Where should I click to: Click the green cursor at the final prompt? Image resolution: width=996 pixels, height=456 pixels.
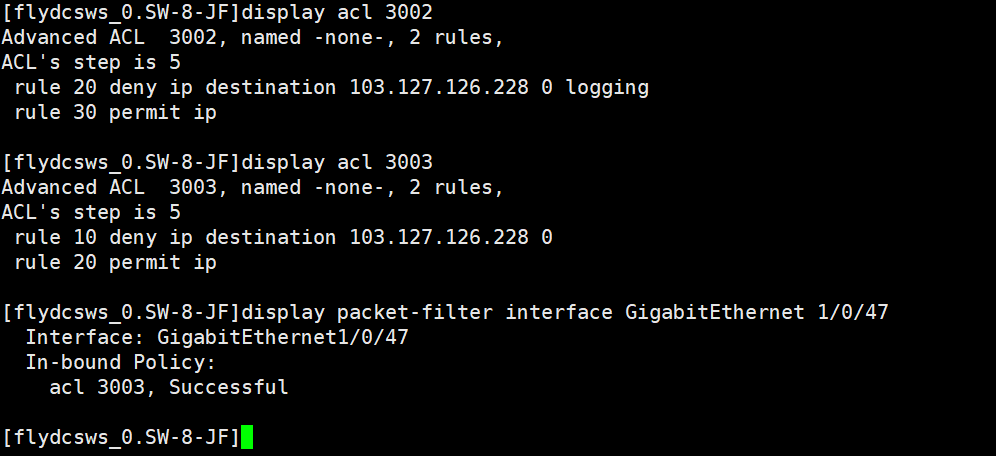click(x=247, y=437)
